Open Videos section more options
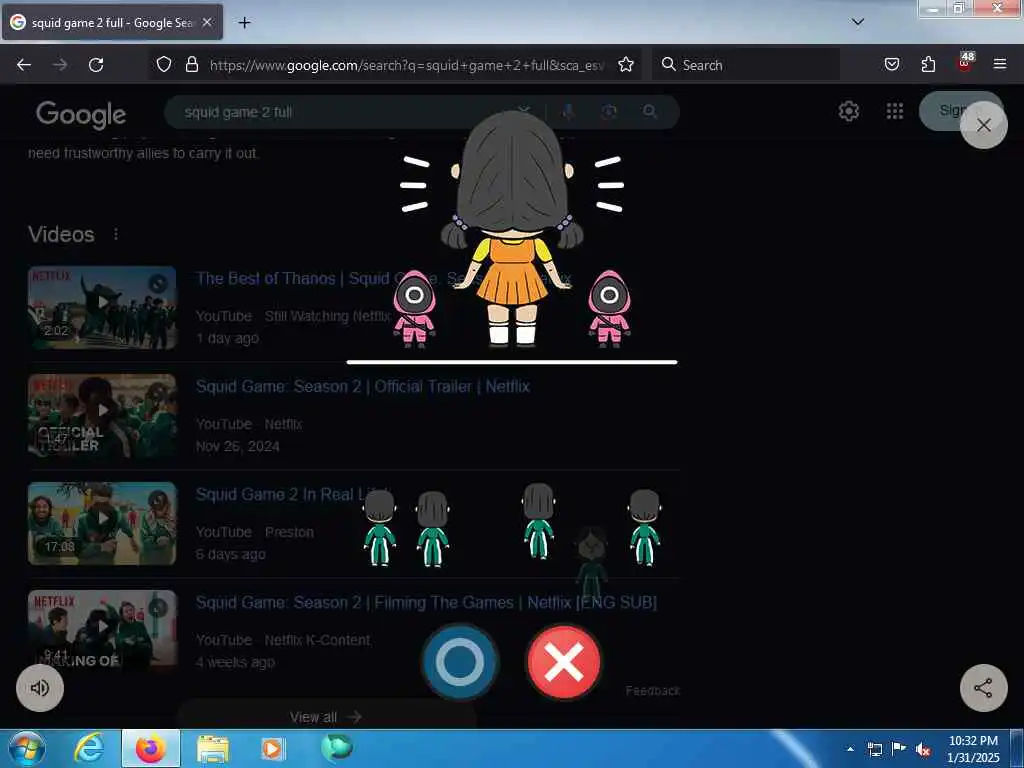The height and width of the screenshot is (768, 1024). 116,234
